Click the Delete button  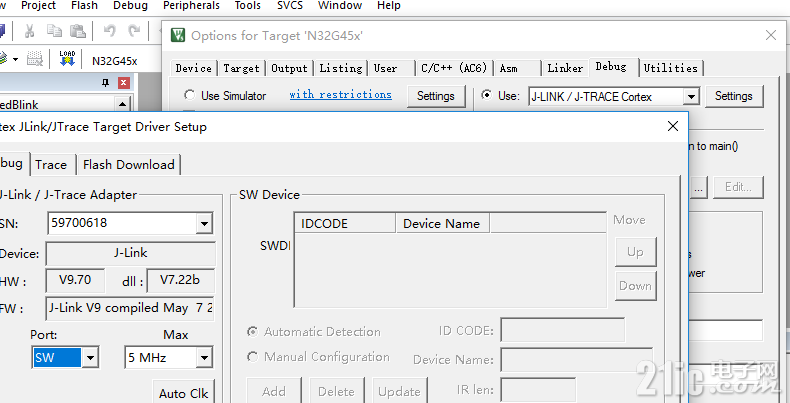click(x=336, y=391)
